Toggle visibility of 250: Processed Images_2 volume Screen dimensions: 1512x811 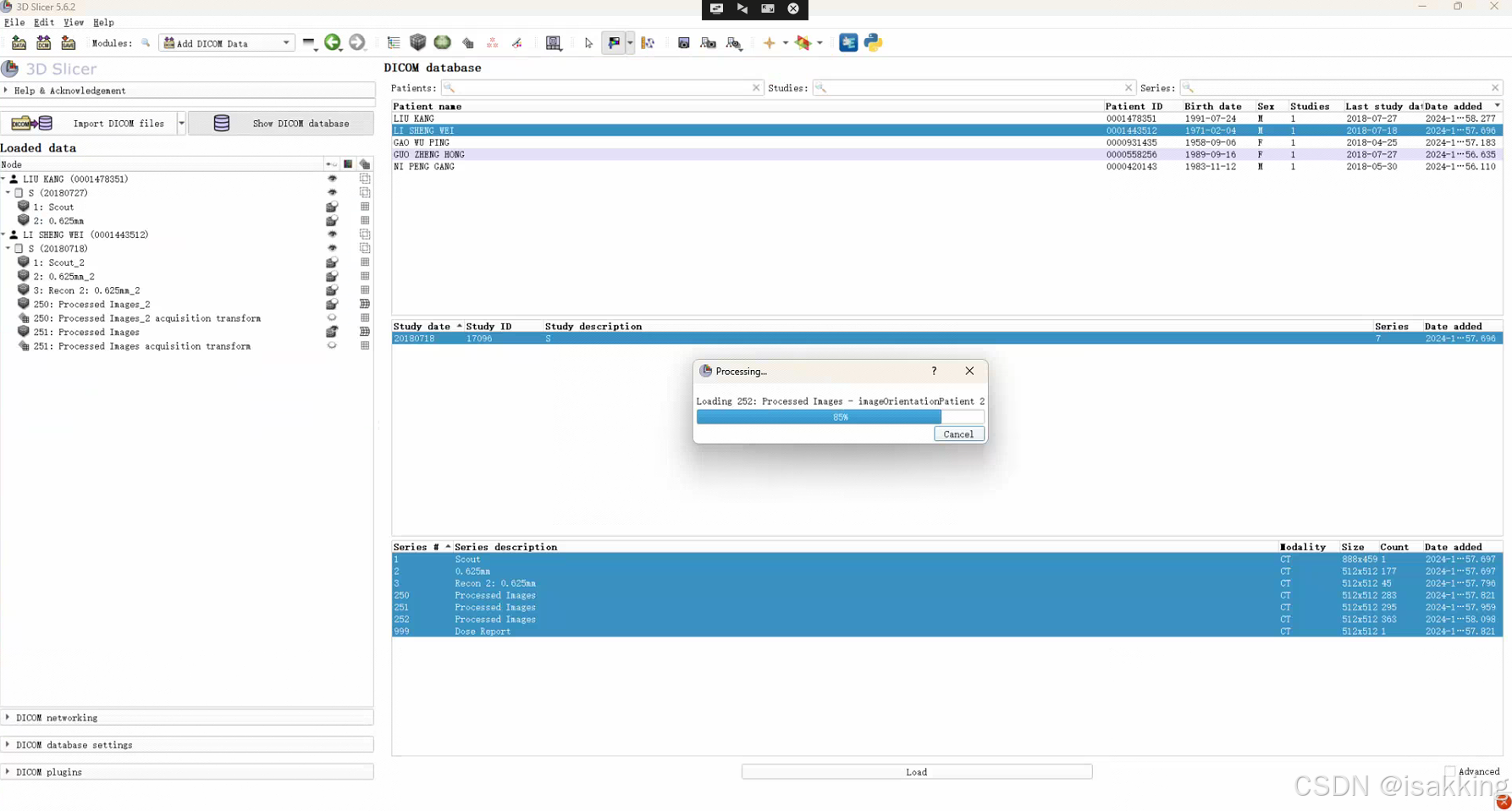click(x=332, y=304)
